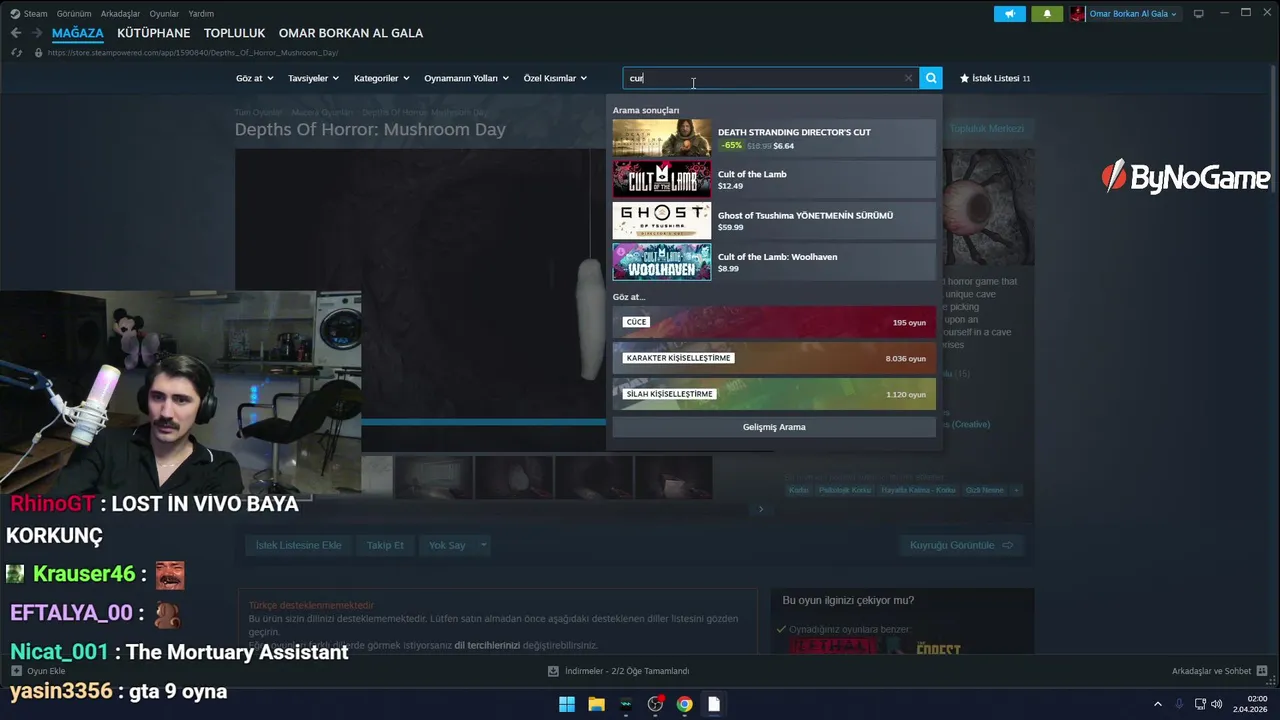The image size is (1280, 720).
Task: Open İstek Listesi wishlist link
Action: point(995,78)
